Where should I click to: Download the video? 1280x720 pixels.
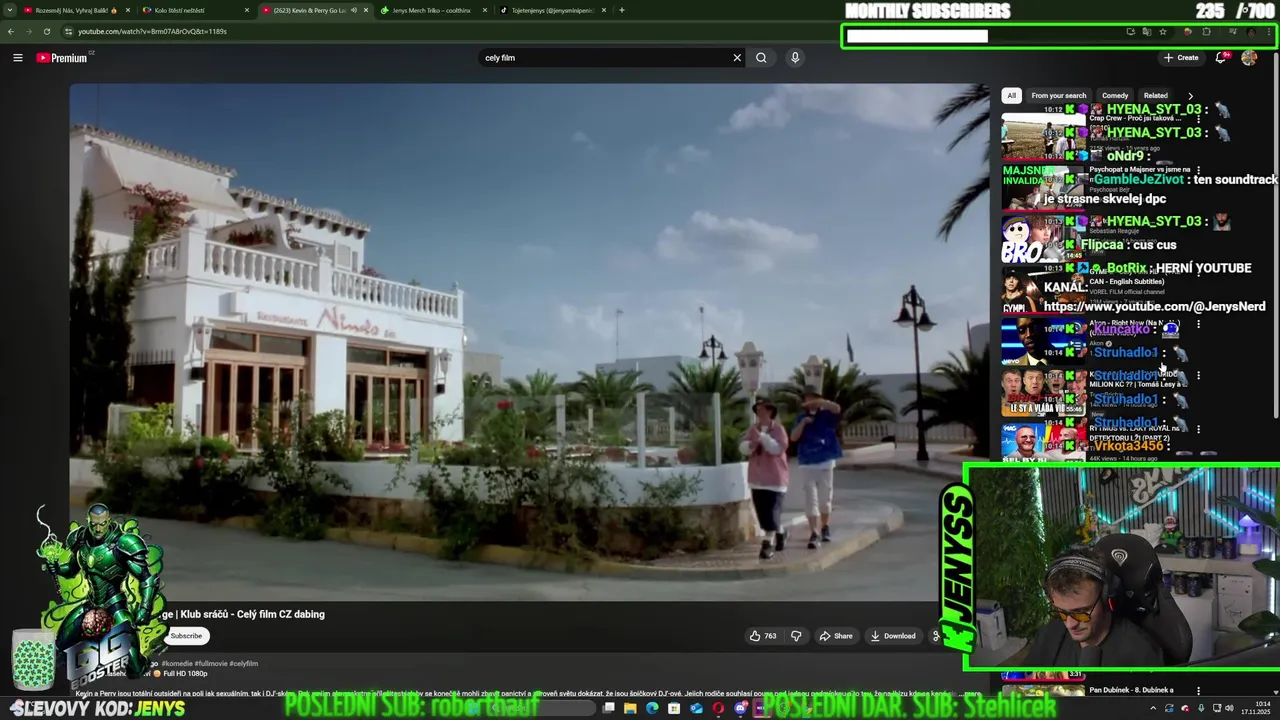pos(893,636)
